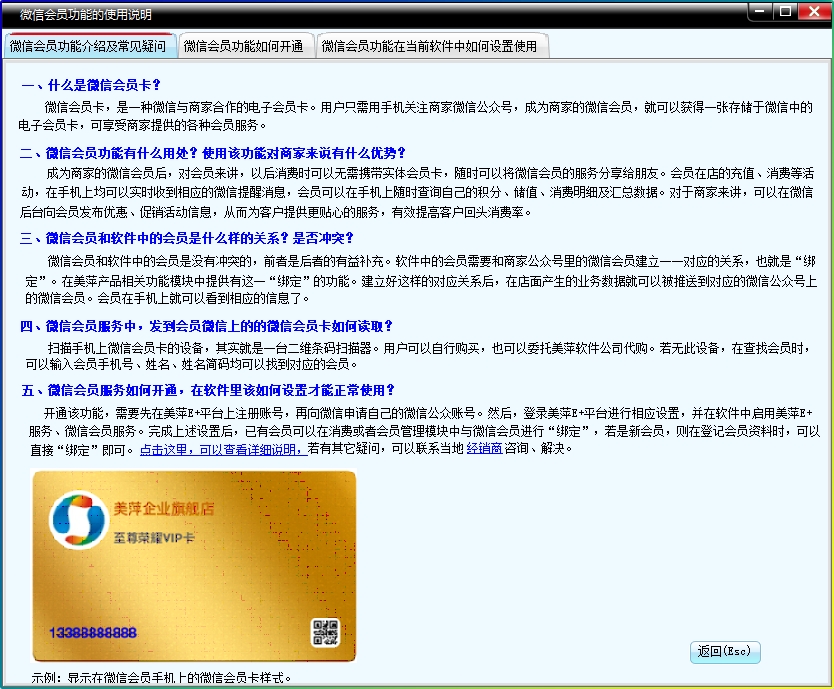Click the title bar text 微信会员功能的使用说明

[86, 13]
